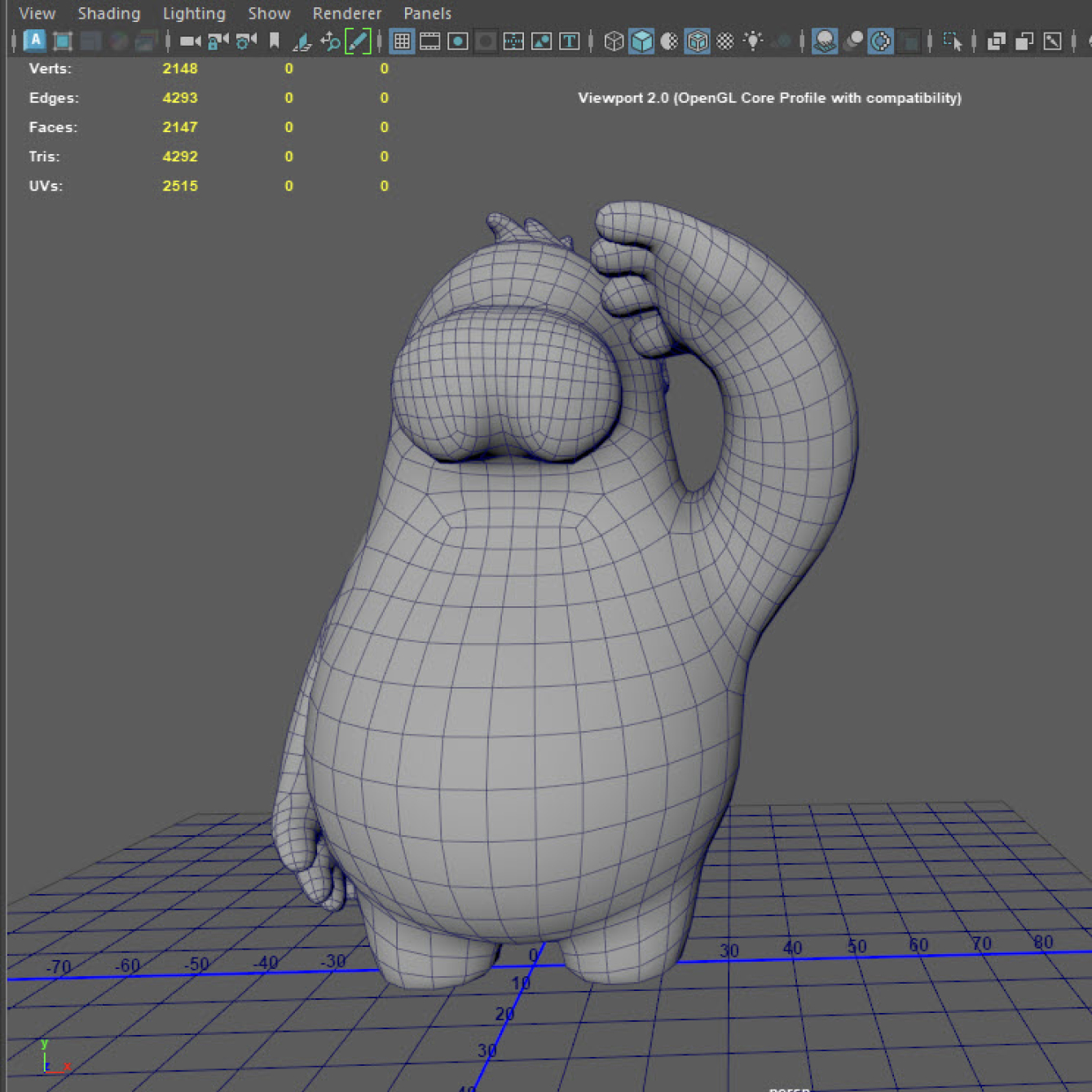Image resolution: width=1092 pixels, height=1092 pixels.
Task: Open the Shading menu
Action: click(x=109, y=13)
